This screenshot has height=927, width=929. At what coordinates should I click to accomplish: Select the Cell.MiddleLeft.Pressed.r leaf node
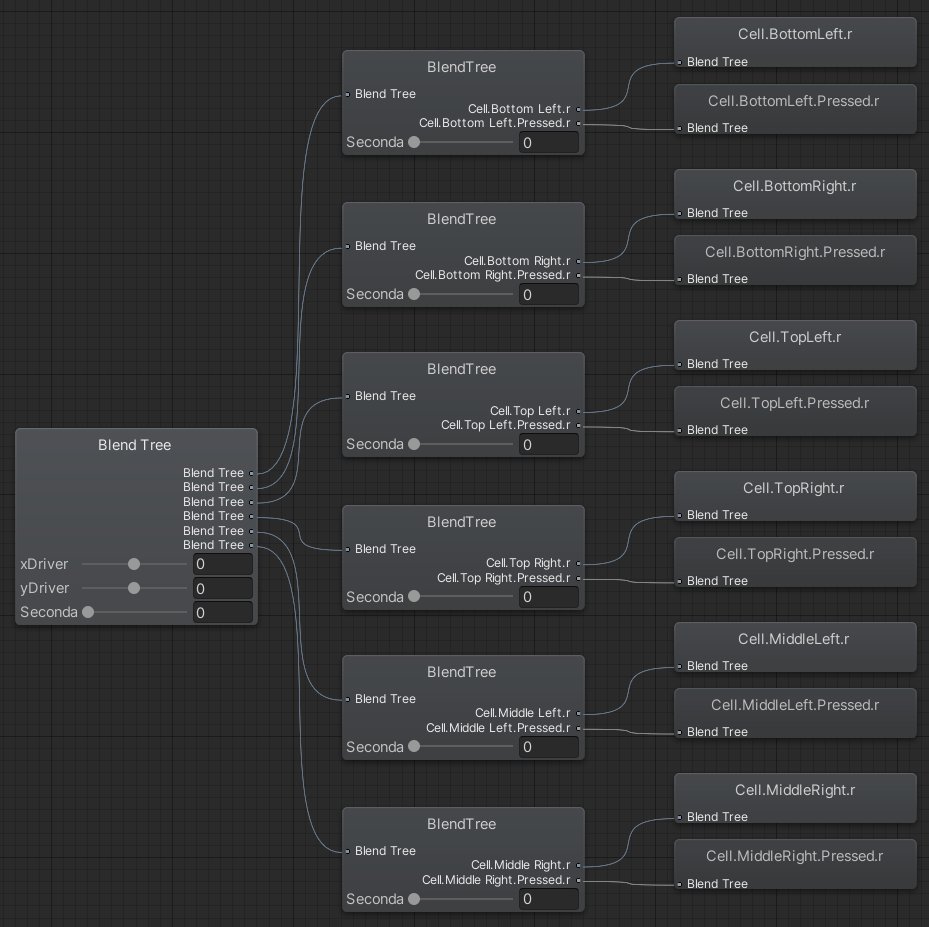pos(795,713)
